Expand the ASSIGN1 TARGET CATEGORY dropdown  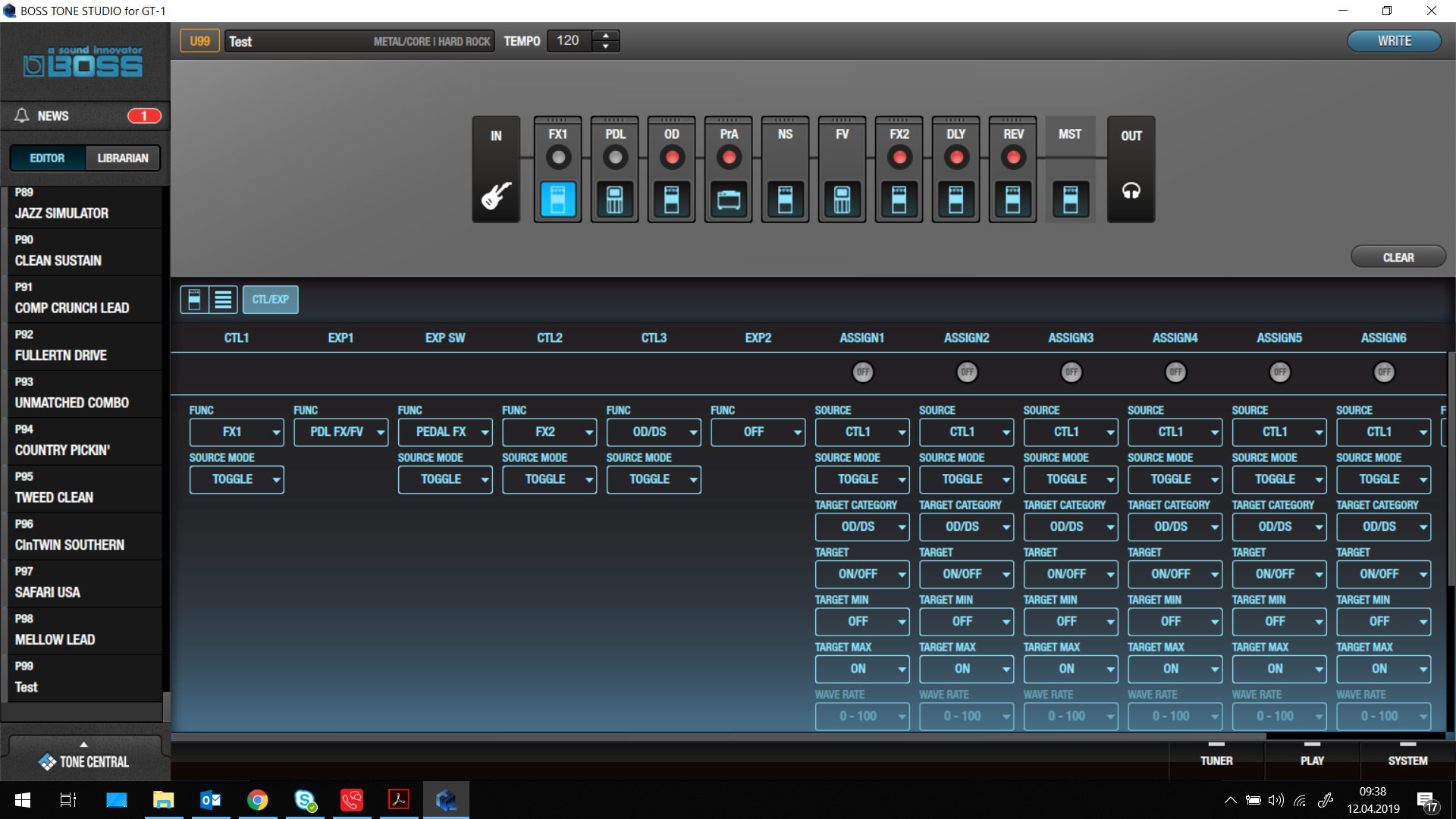tap(862, 527)
